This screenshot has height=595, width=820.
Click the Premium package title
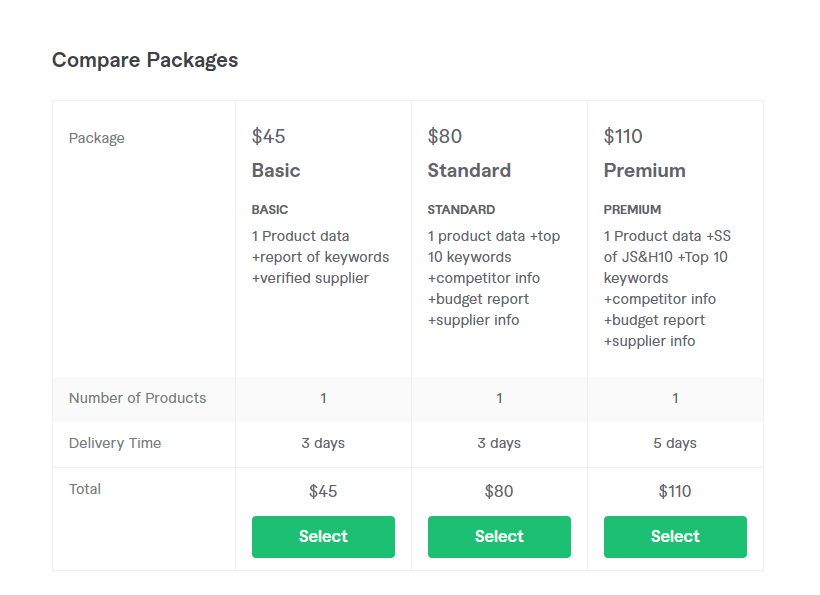click(x=644, y=171)
